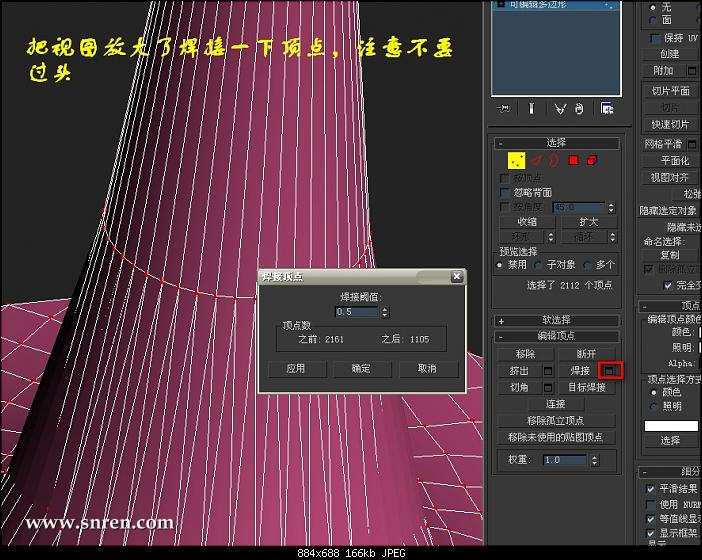Click the 视图对齐 button
Viewport: 702px width, 560px height.
[670, 178]
